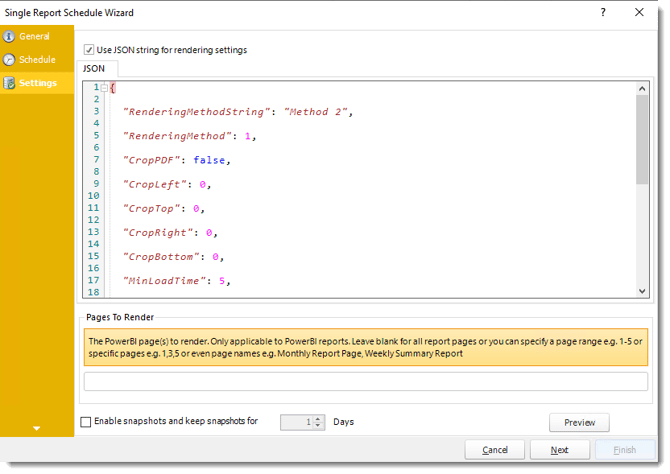Click the "MinLoadTime" key text
Image resolution: width=670 pixels, height=474 pixels.
click(x=165, y=281)
